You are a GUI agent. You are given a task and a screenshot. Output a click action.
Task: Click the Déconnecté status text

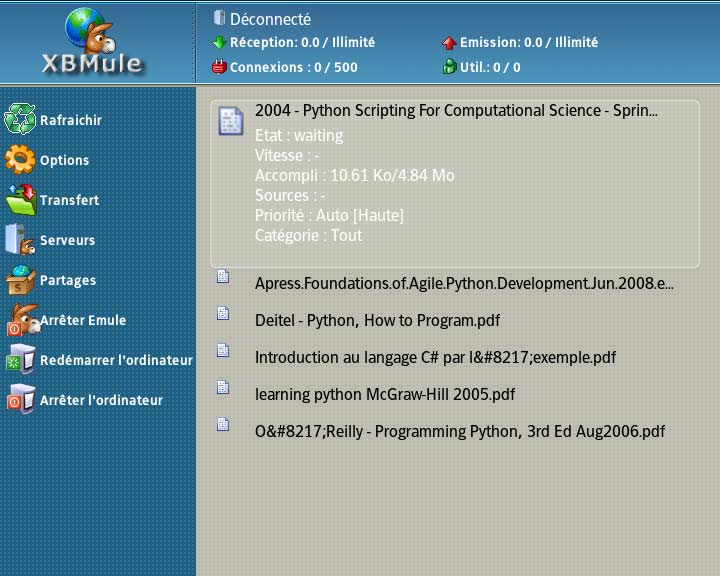click(270, 19)
